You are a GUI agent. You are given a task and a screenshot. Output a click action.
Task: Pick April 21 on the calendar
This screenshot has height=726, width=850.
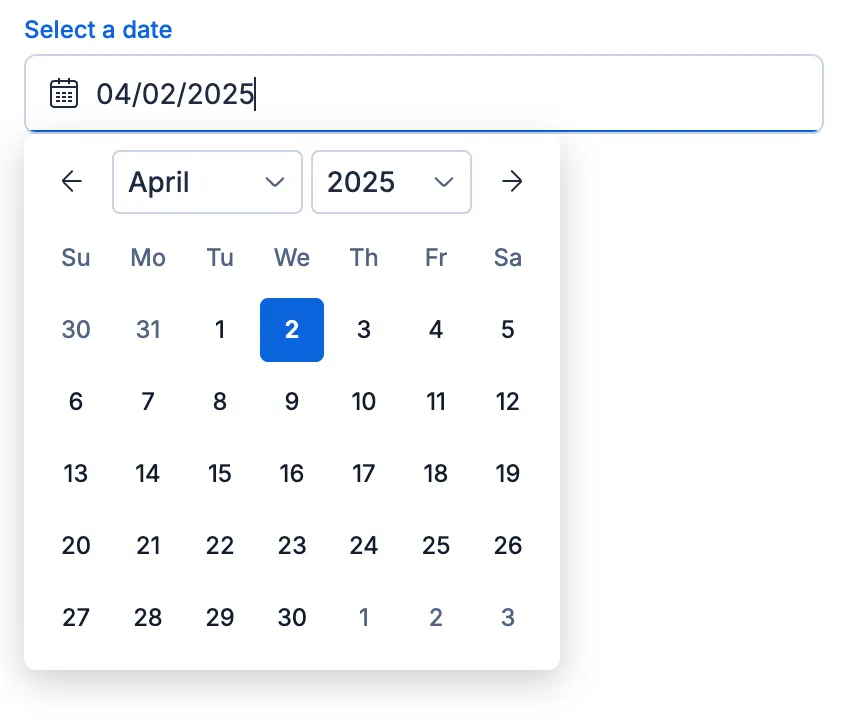[148, 546]
